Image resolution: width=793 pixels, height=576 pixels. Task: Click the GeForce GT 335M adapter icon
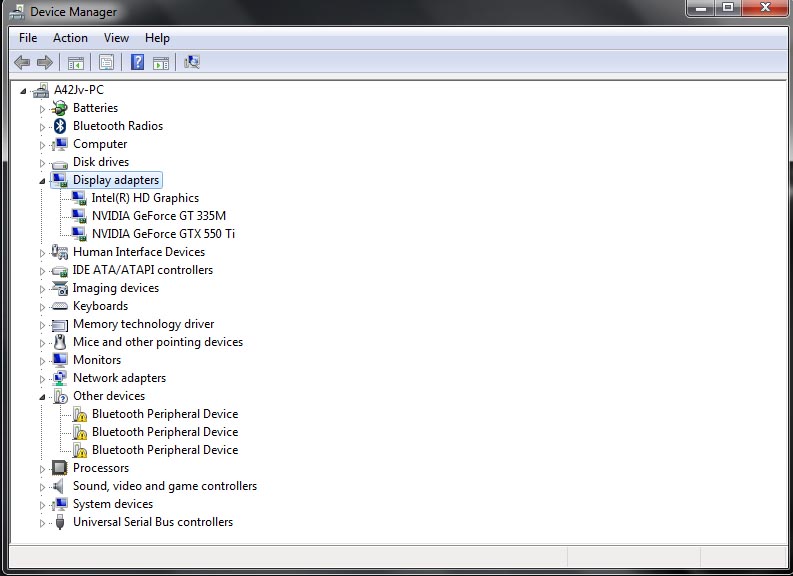click(79, 216)
